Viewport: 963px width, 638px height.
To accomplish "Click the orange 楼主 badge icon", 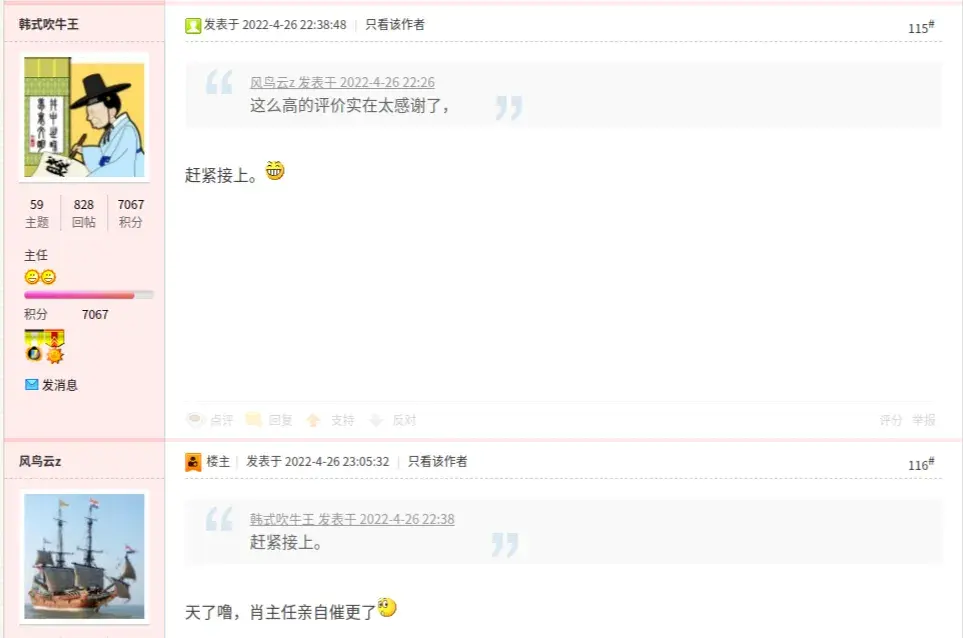I will point(193,462).
